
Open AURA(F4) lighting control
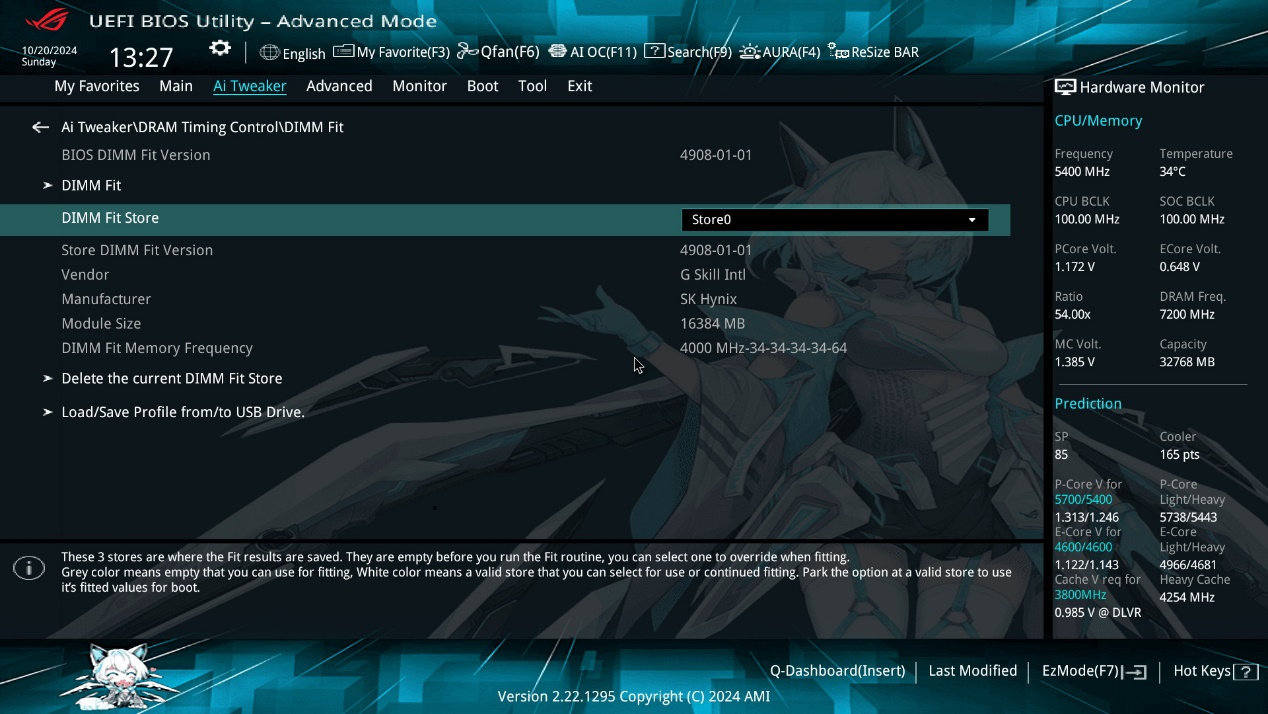[780, 52]
